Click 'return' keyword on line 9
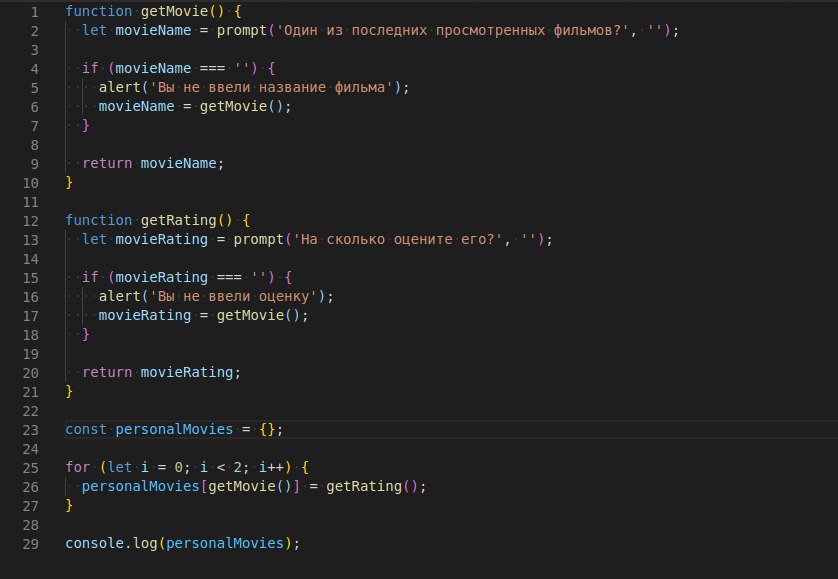 [107, 163]
